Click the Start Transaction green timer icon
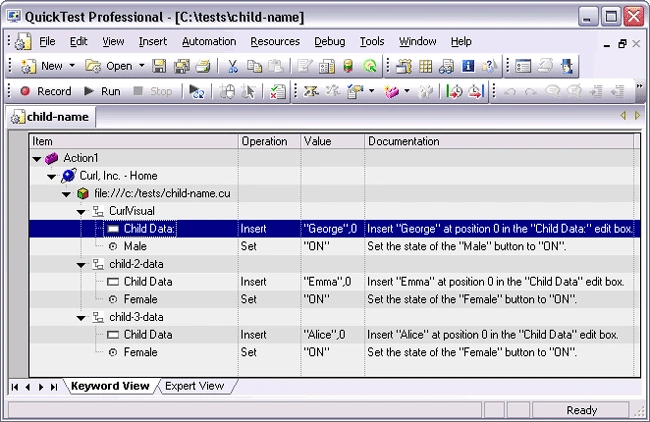This screenshot has height=422, width=650. tap(454, 91)
